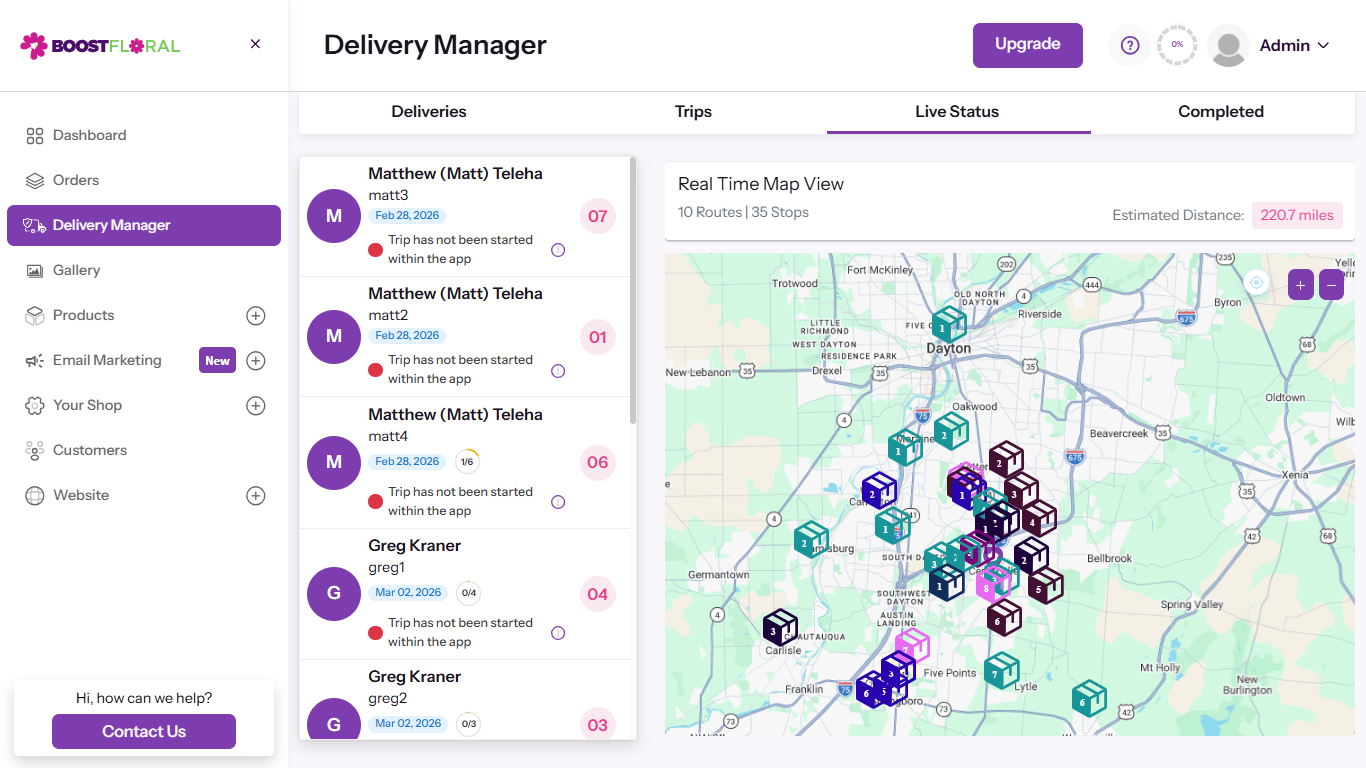This screenshot has width=1366, height=768.
Task: Zoom out the map with minus button
Action: (1331, 285)
